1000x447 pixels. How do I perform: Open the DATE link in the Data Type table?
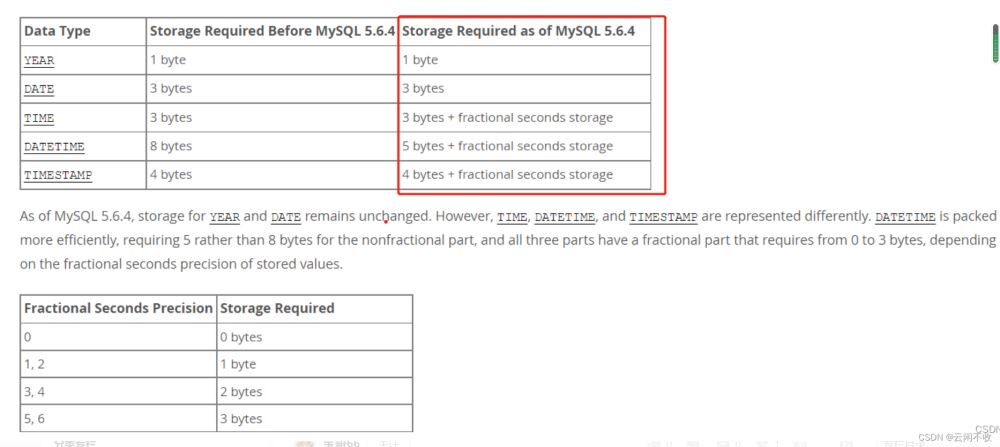39,89
